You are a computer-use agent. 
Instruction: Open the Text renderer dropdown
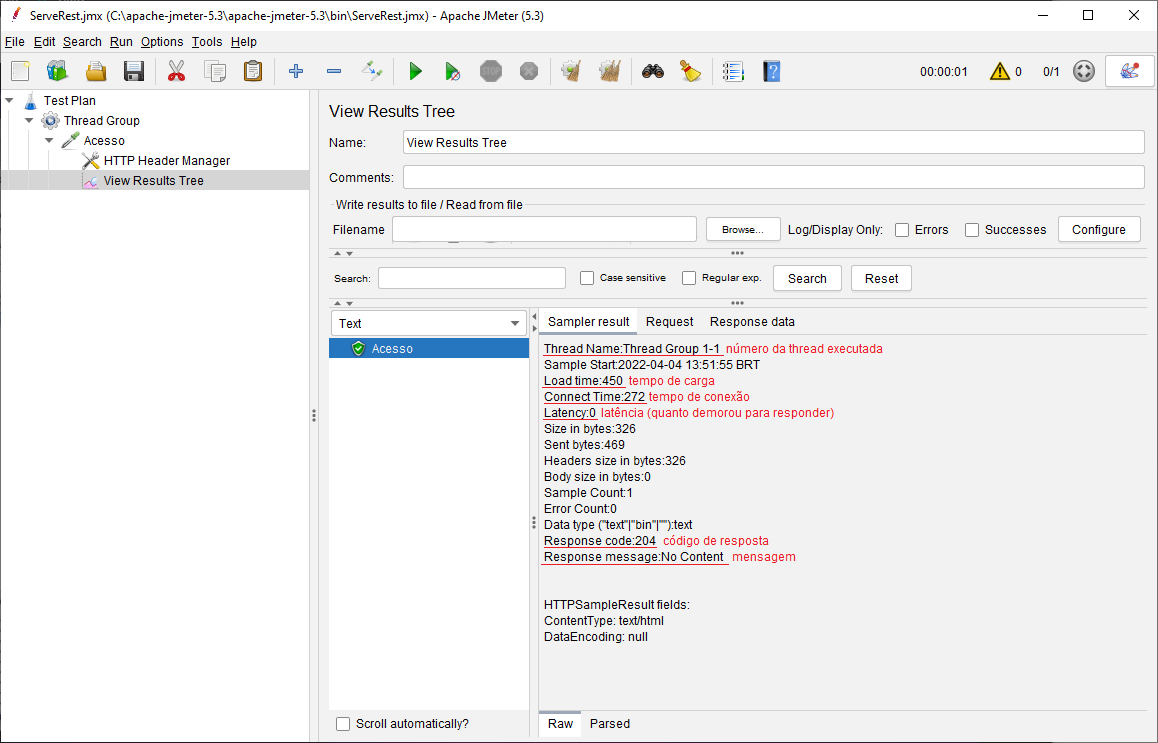coord(428,323)
